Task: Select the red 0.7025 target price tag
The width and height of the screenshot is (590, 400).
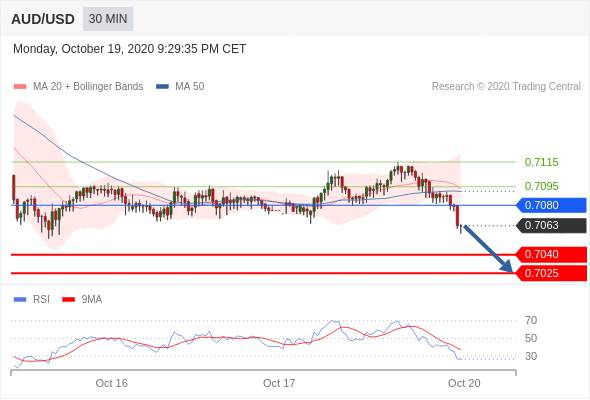Action: [x=551, y=273]
